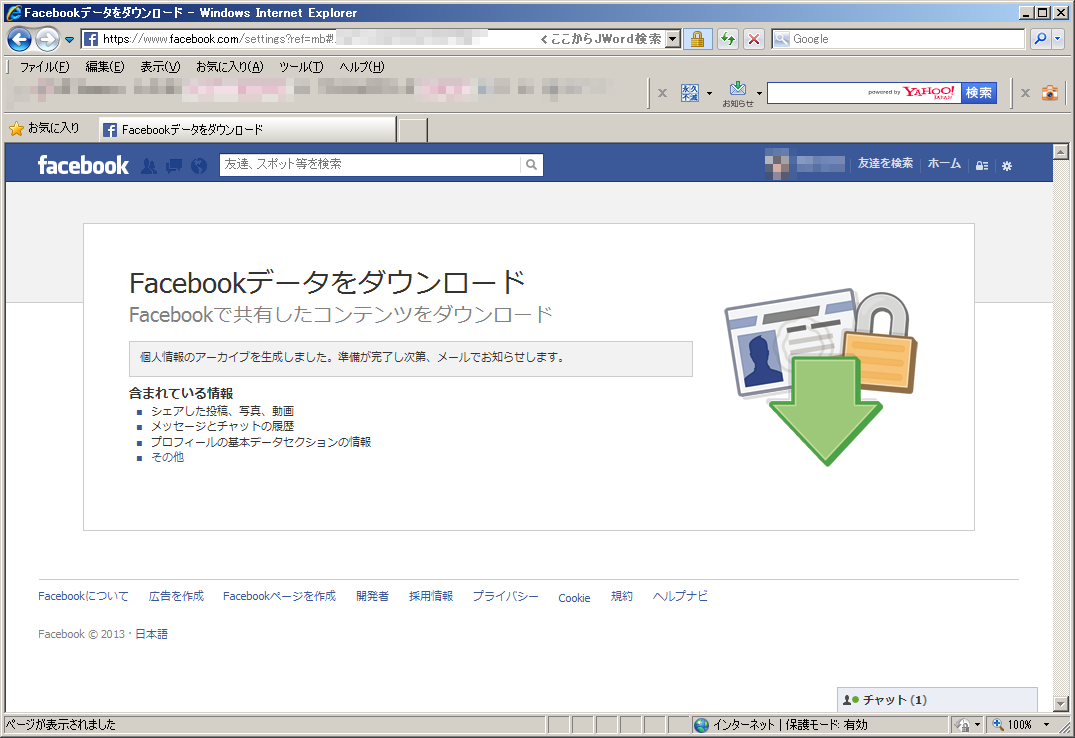Expand the security shield dropdown arrow
1075x738 pixels.
click(977, 724)
